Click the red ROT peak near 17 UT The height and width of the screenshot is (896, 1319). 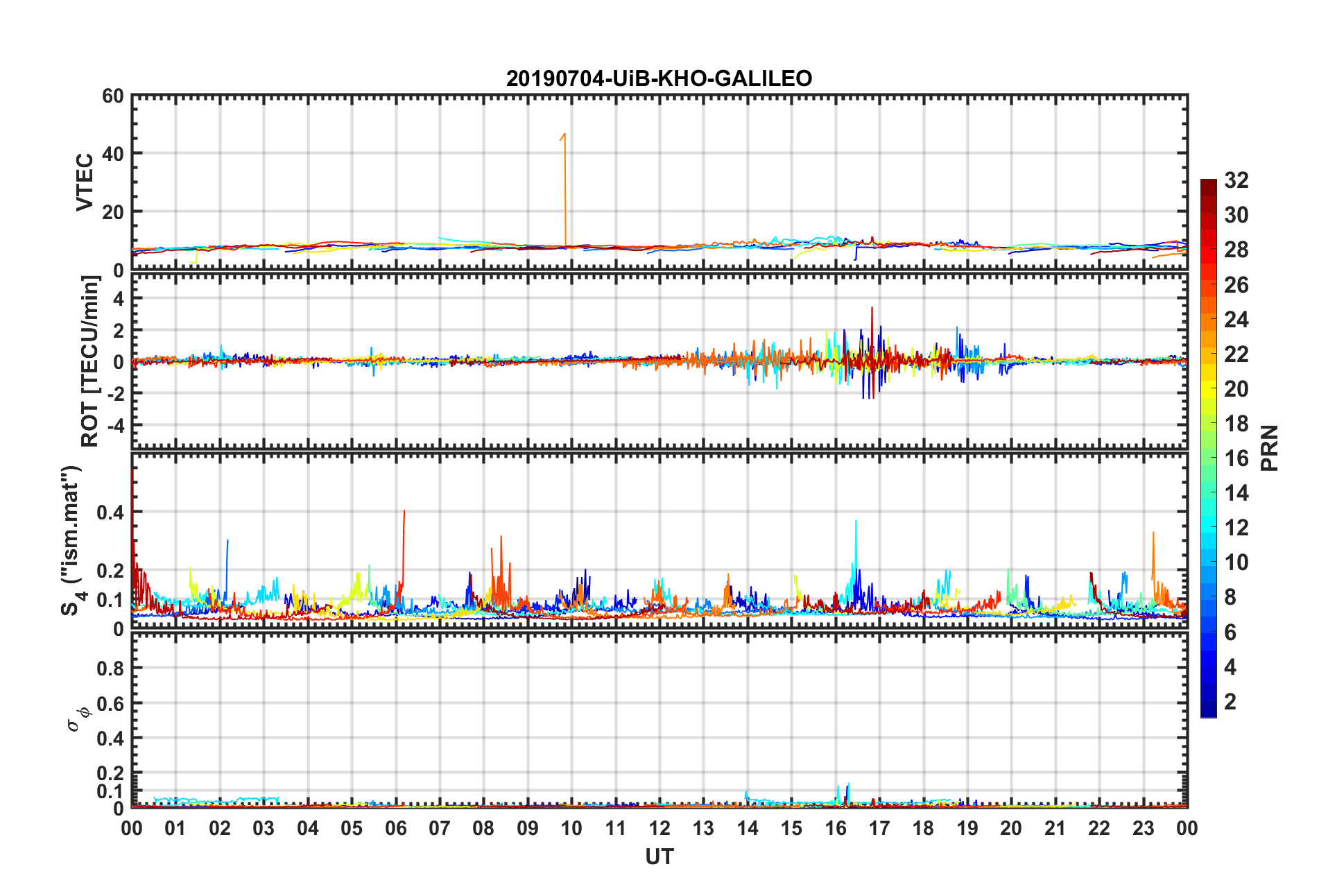pyautogui.click(x=872, y=333)
